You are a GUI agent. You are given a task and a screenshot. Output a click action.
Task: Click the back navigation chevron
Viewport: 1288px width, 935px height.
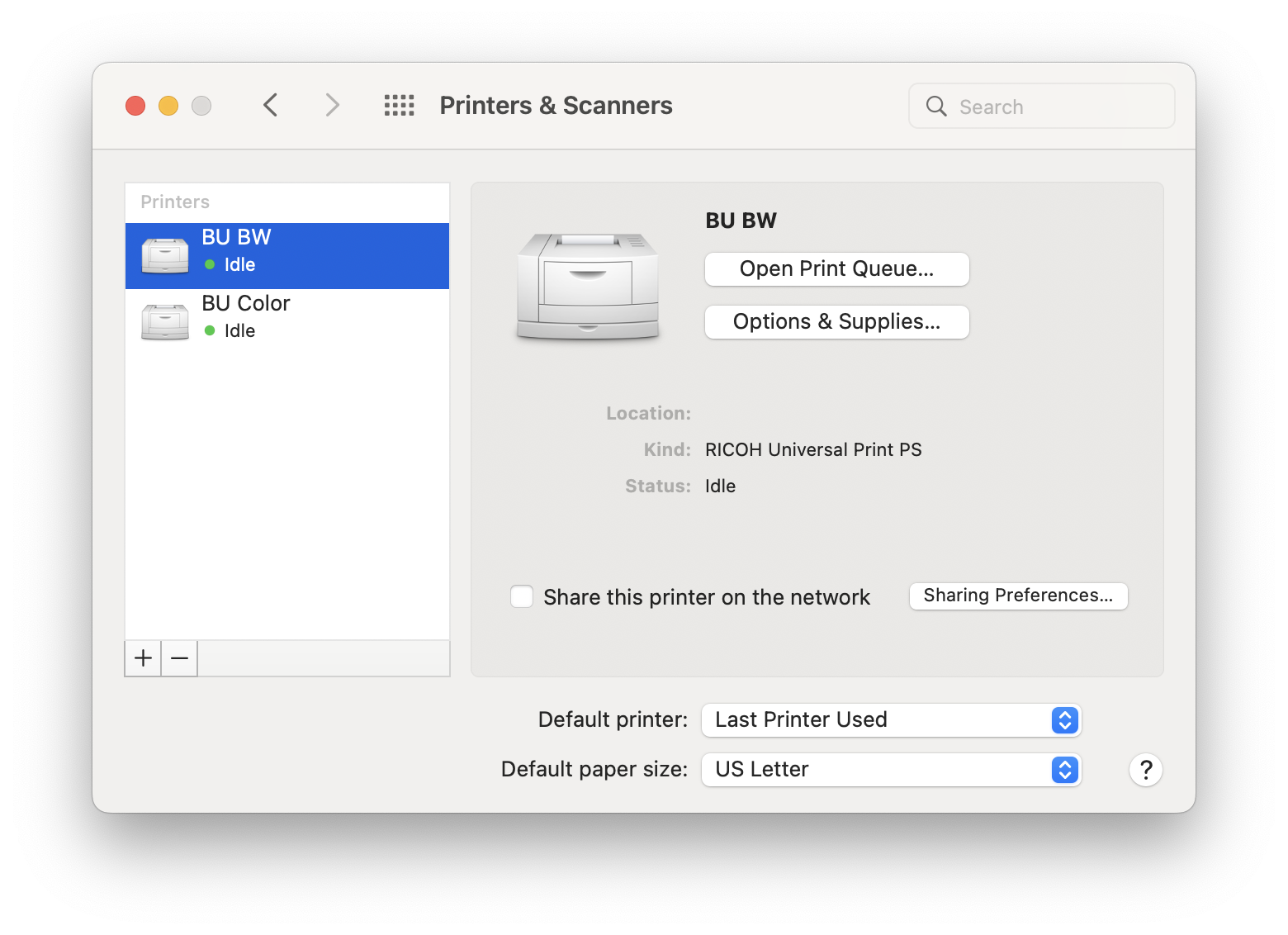pyautogui.click(x=270, y=105)
